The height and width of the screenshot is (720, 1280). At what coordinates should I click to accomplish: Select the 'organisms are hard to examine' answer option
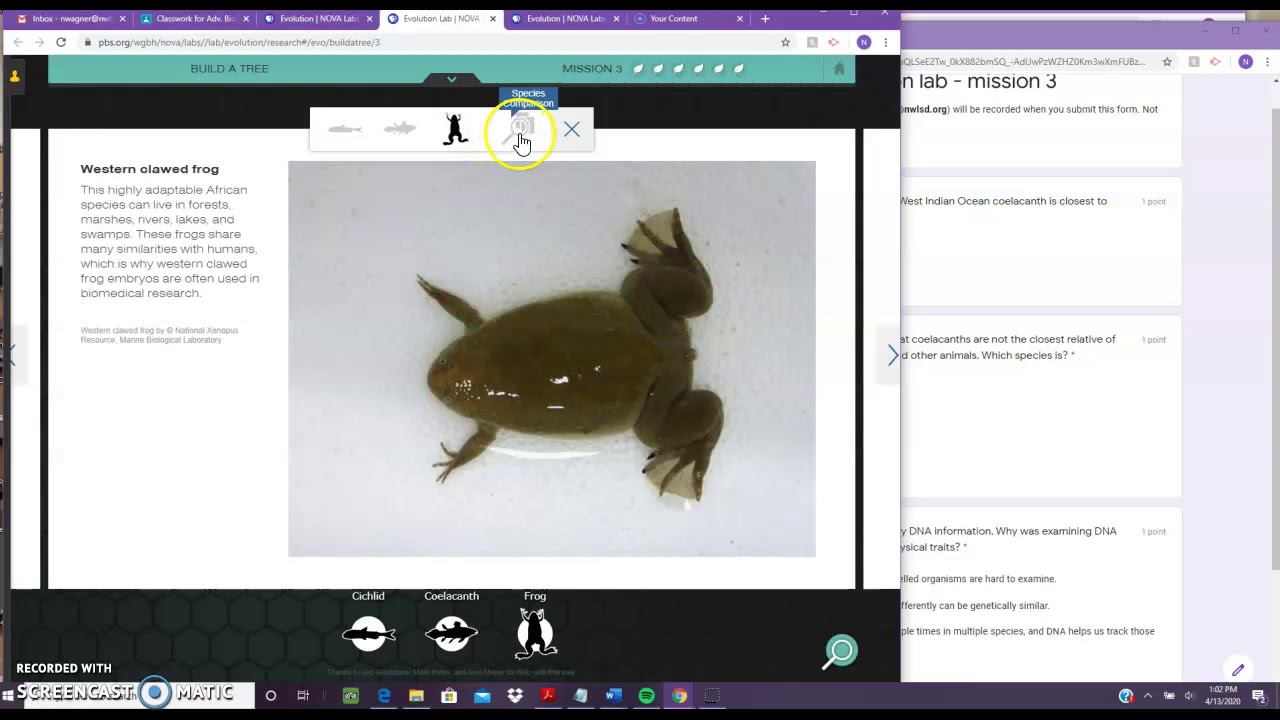point(978,578)
